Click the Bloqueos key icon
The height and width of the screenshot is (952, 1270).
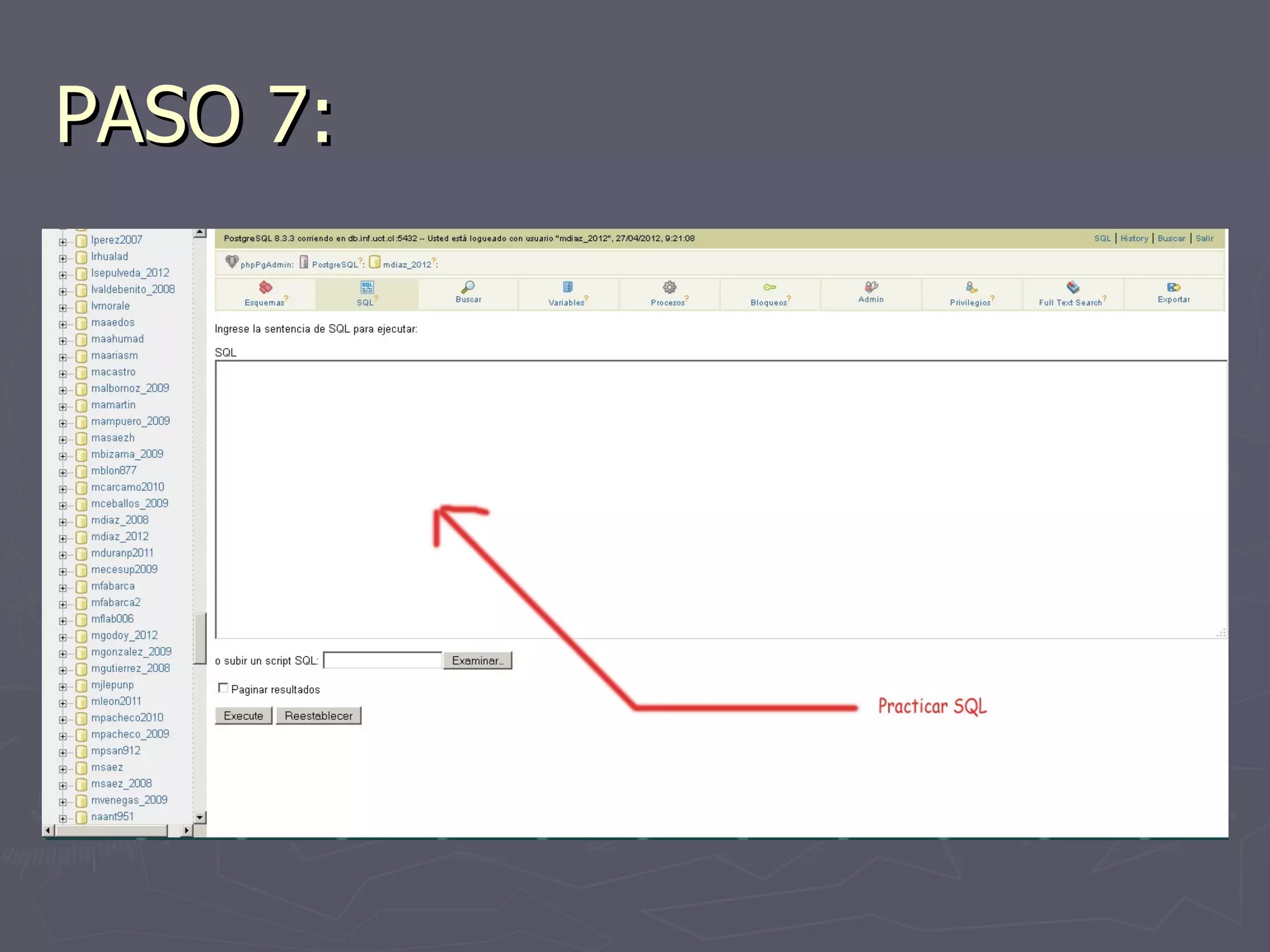click(x=770, y=287)
